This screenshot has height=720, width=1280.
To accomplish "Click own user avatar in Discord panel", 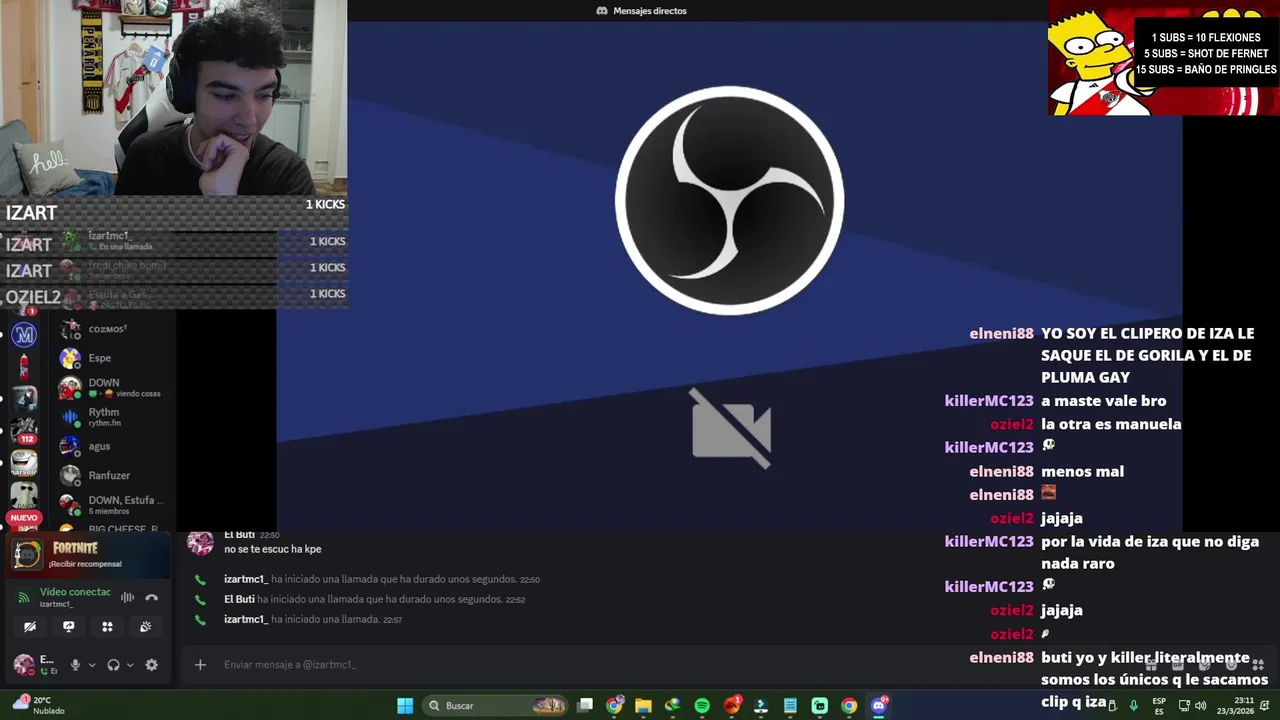I will click(x=23, y=664).
